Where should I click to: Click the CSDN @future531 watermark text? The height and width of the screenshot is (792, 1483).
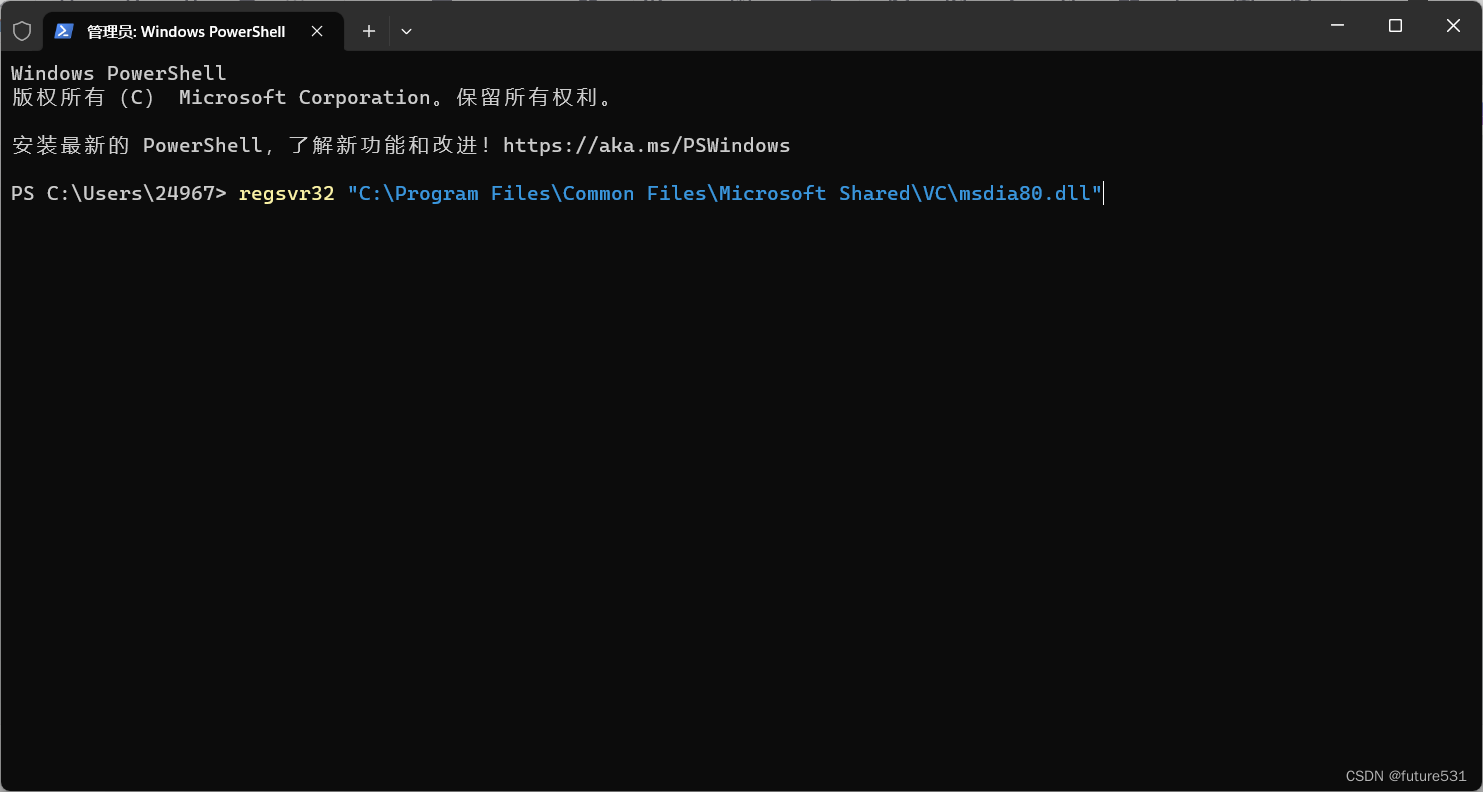[1404, 775]
